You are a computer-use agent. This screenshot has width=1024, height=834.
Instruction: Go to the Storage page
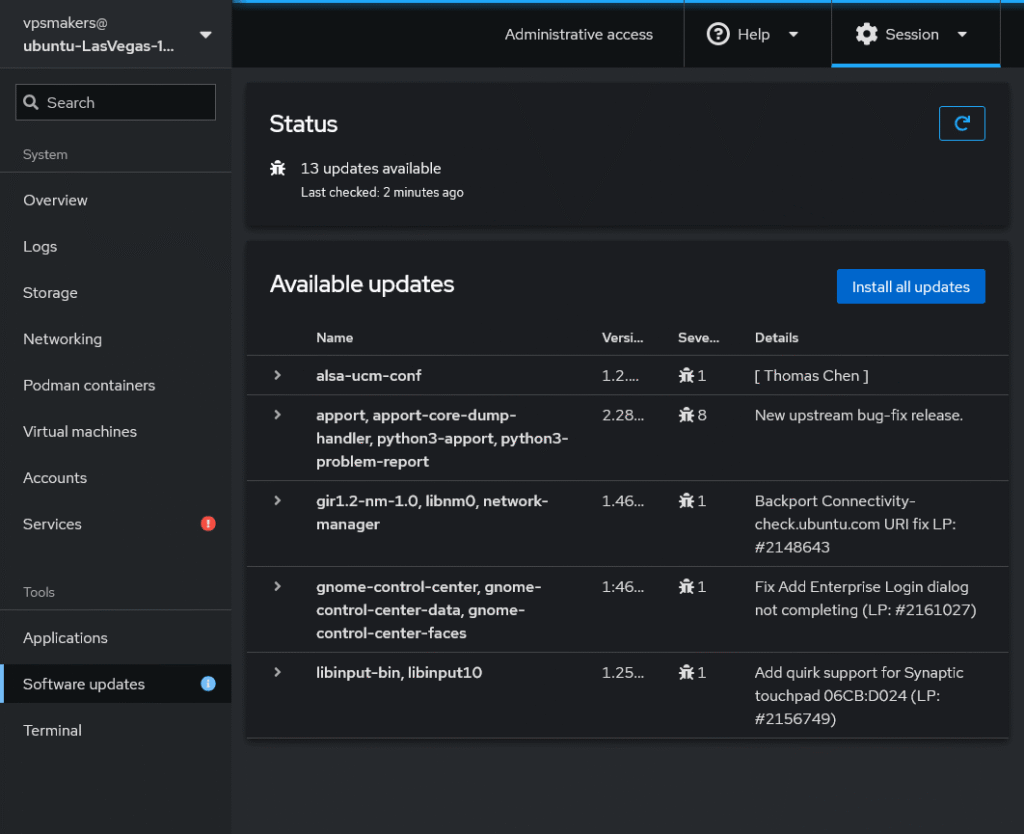pos(116,293)
